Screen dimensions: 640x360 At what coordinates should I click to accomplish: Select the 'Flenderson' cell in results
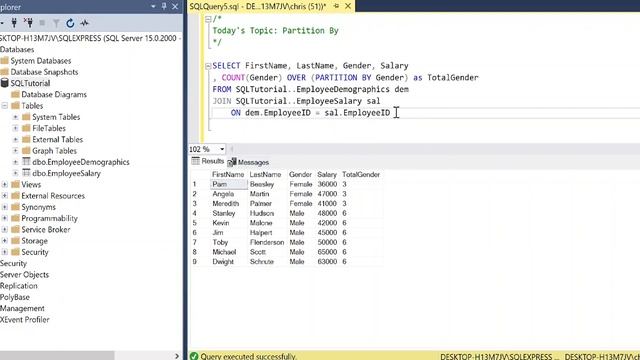[x=267, y=242]
